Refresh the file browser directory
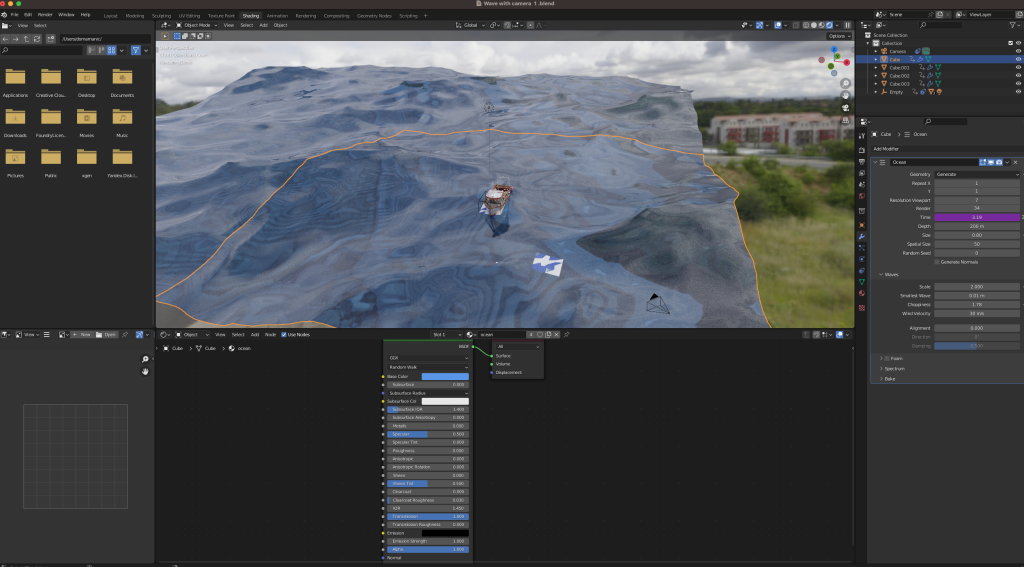This screenshot has width=1024, height=567. [x=37, y=38]
